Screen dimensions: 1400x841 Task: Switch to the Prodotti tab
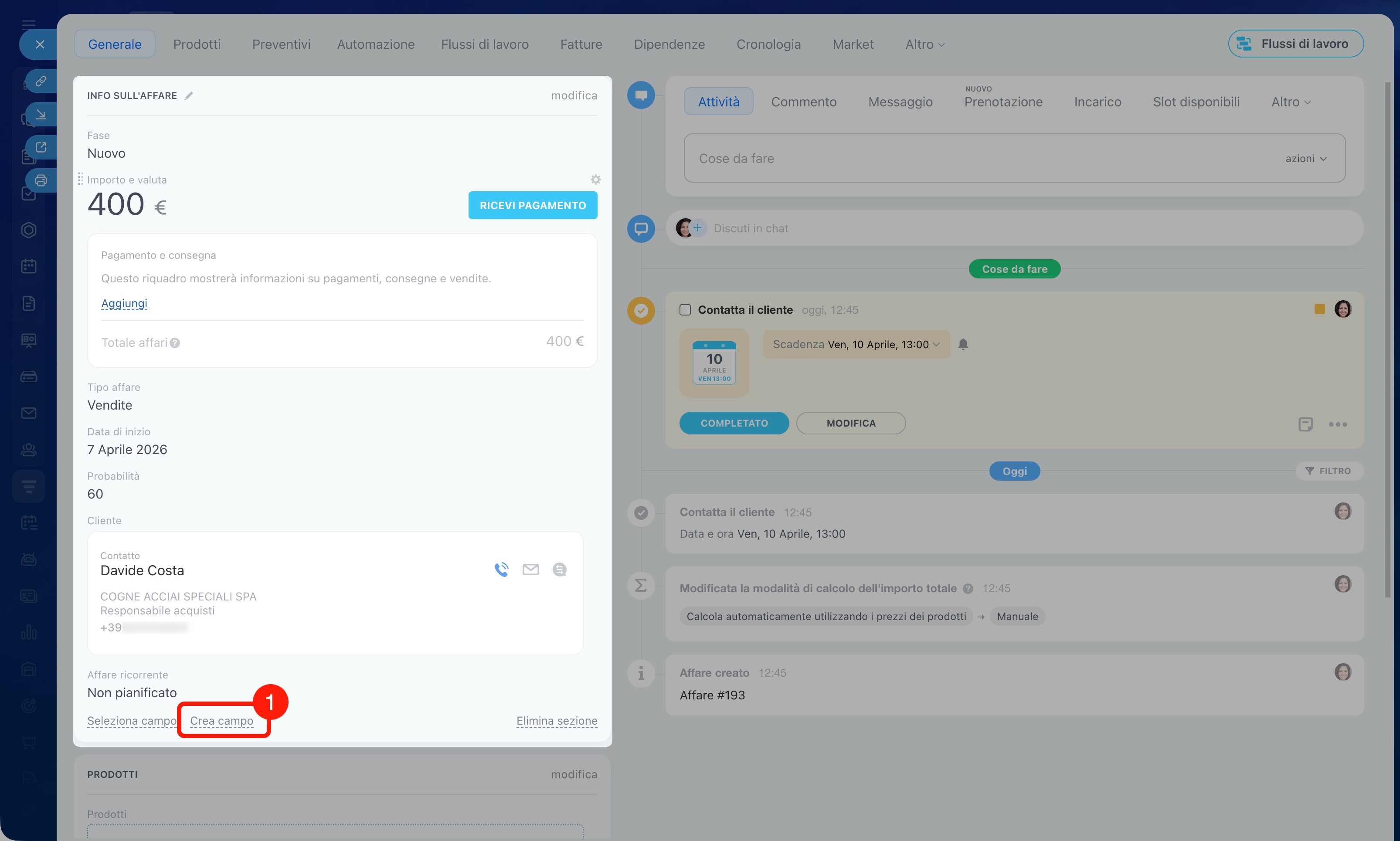coord(197,44)
